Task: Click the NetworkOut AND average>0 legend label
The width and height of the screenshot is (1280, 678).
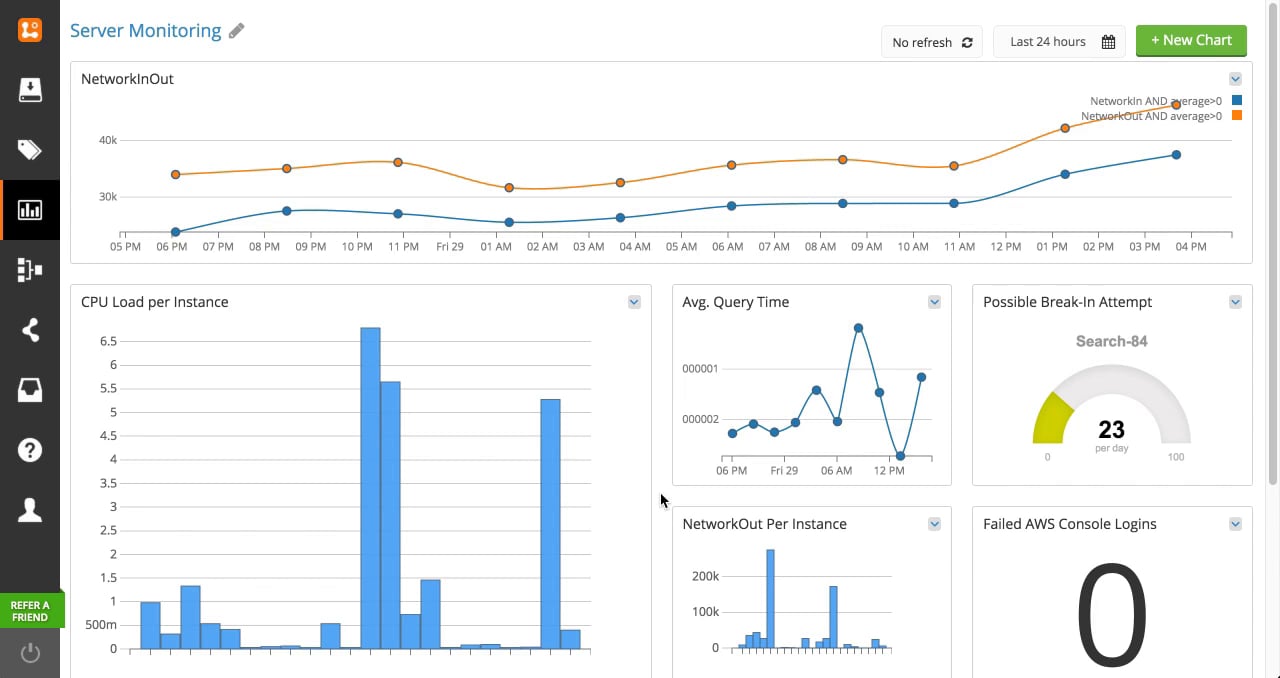Action: (1151, 116)
